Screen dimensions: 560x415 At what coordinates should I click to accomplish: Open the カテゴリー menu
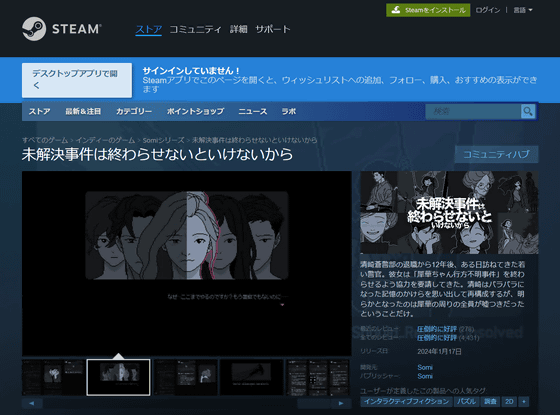134,111
